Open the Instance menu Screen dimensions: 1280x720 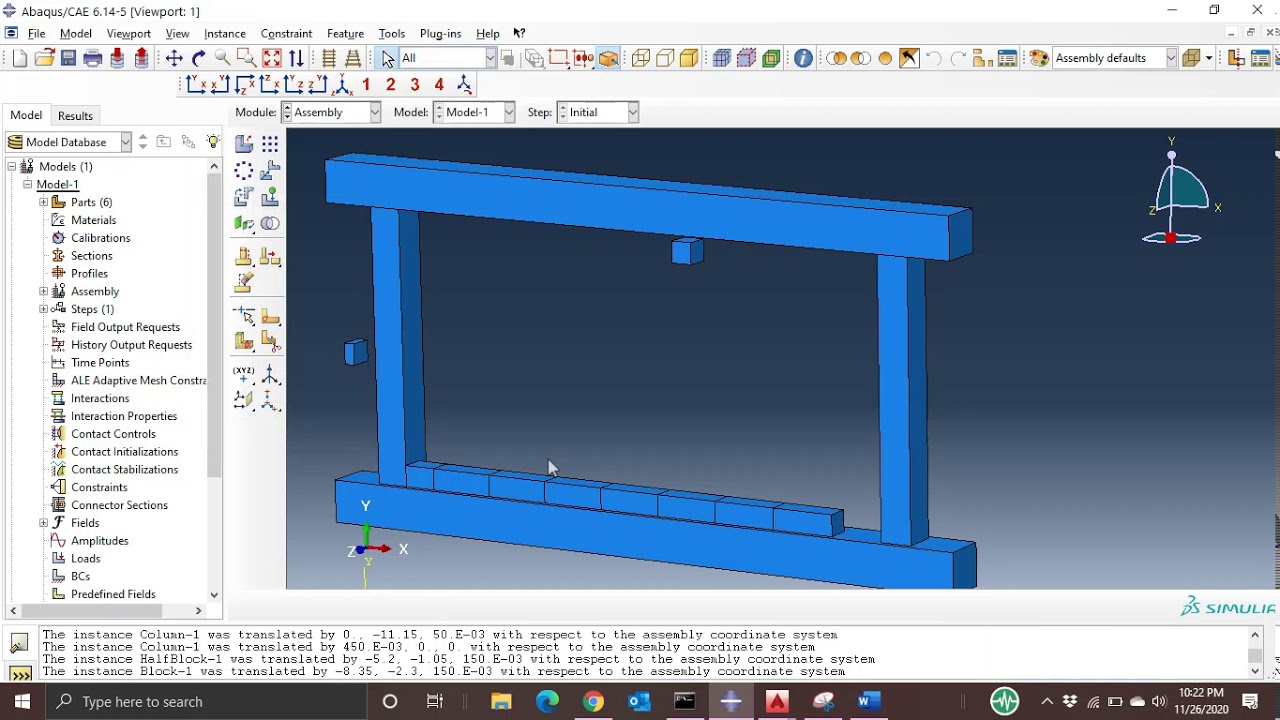(225, 34)
